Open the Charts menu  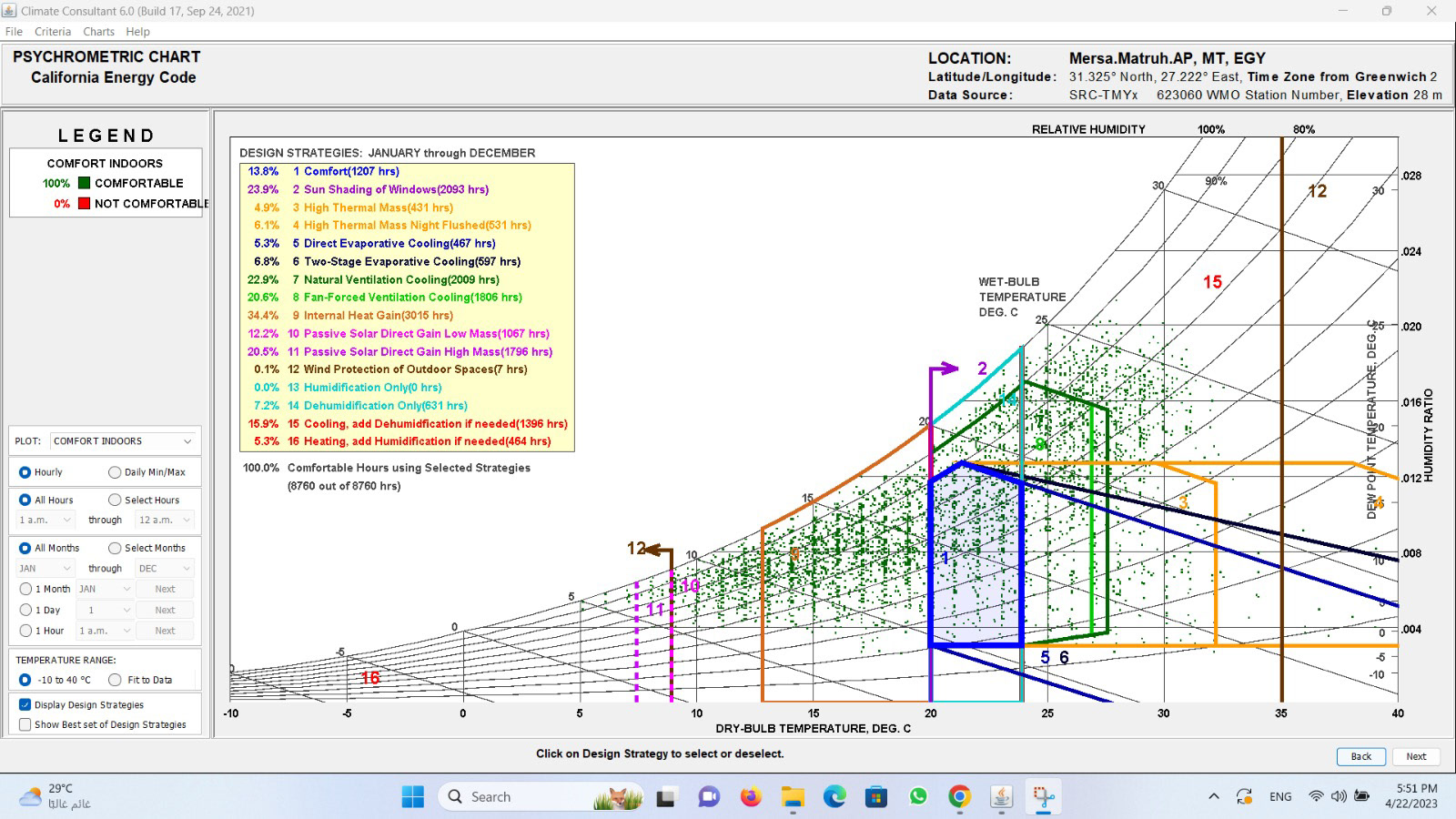point(98,31)
